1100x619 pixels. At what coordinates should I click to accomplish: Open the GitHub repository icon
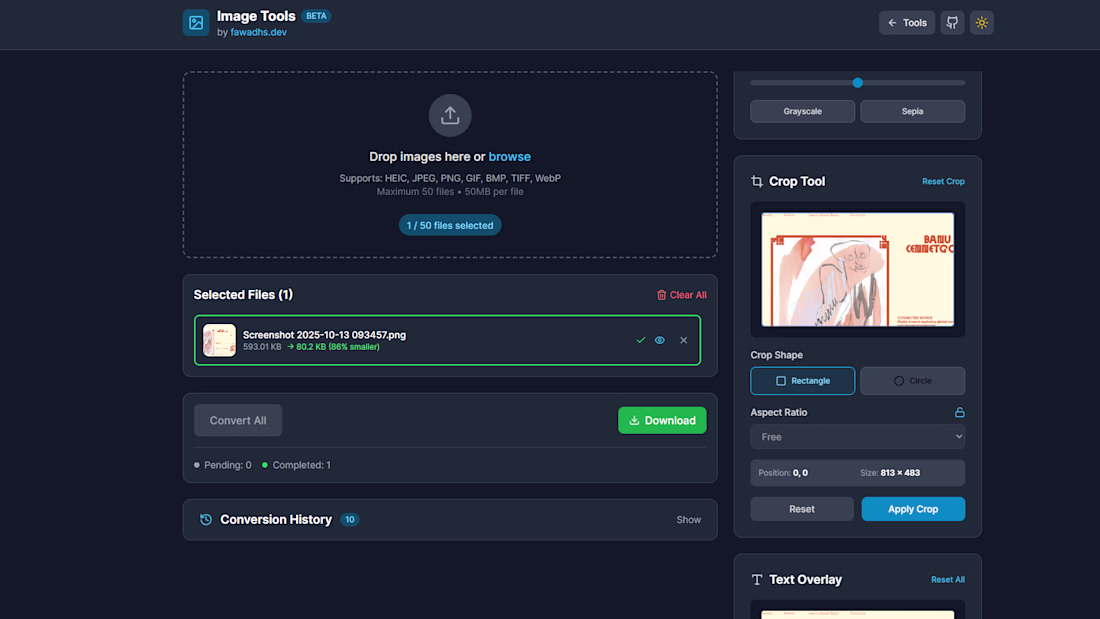(x=952, y=22)
